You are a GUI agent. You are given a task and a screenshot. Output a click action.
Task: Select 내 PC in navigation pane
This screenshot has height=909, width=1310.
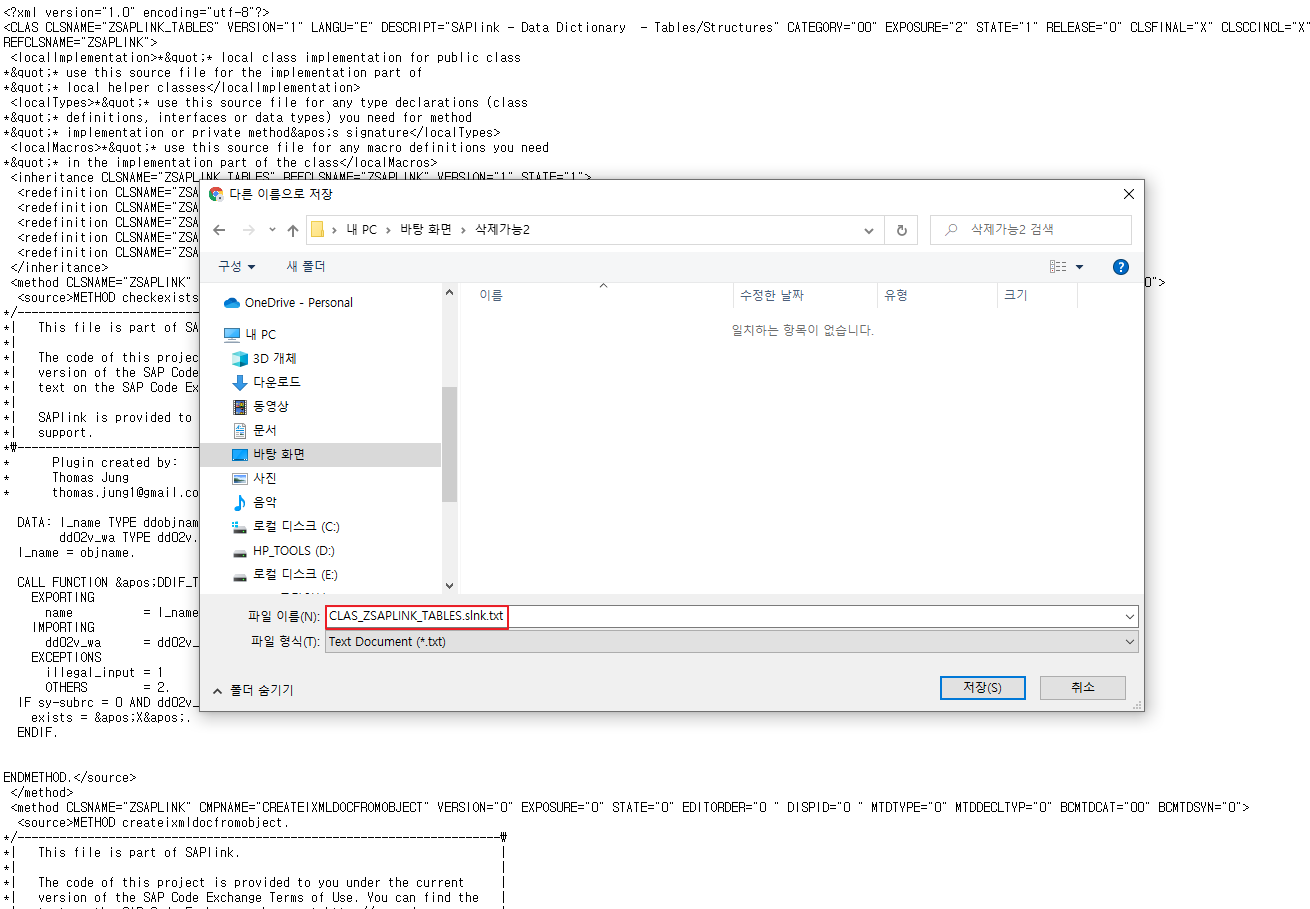click(251, 334)
